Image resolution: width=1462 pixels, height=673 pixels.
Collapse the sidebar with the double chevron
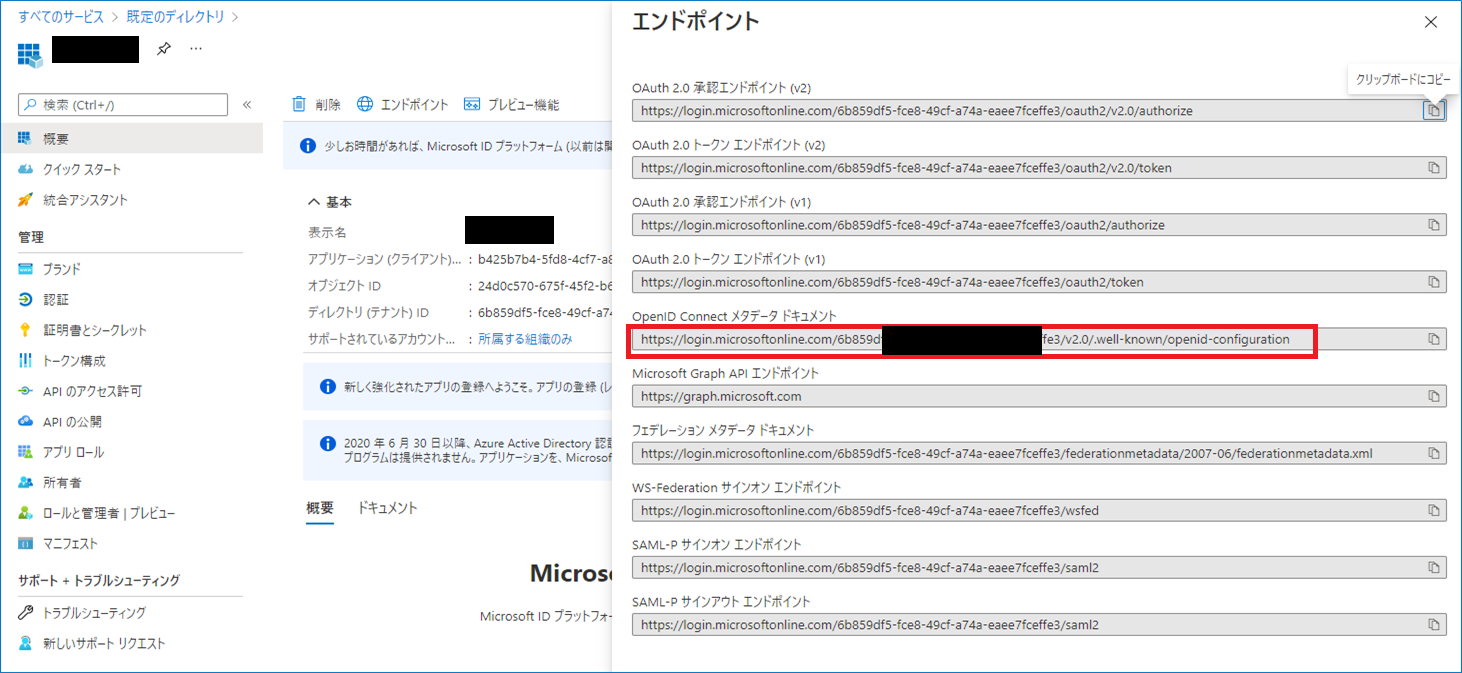point(247,105)
